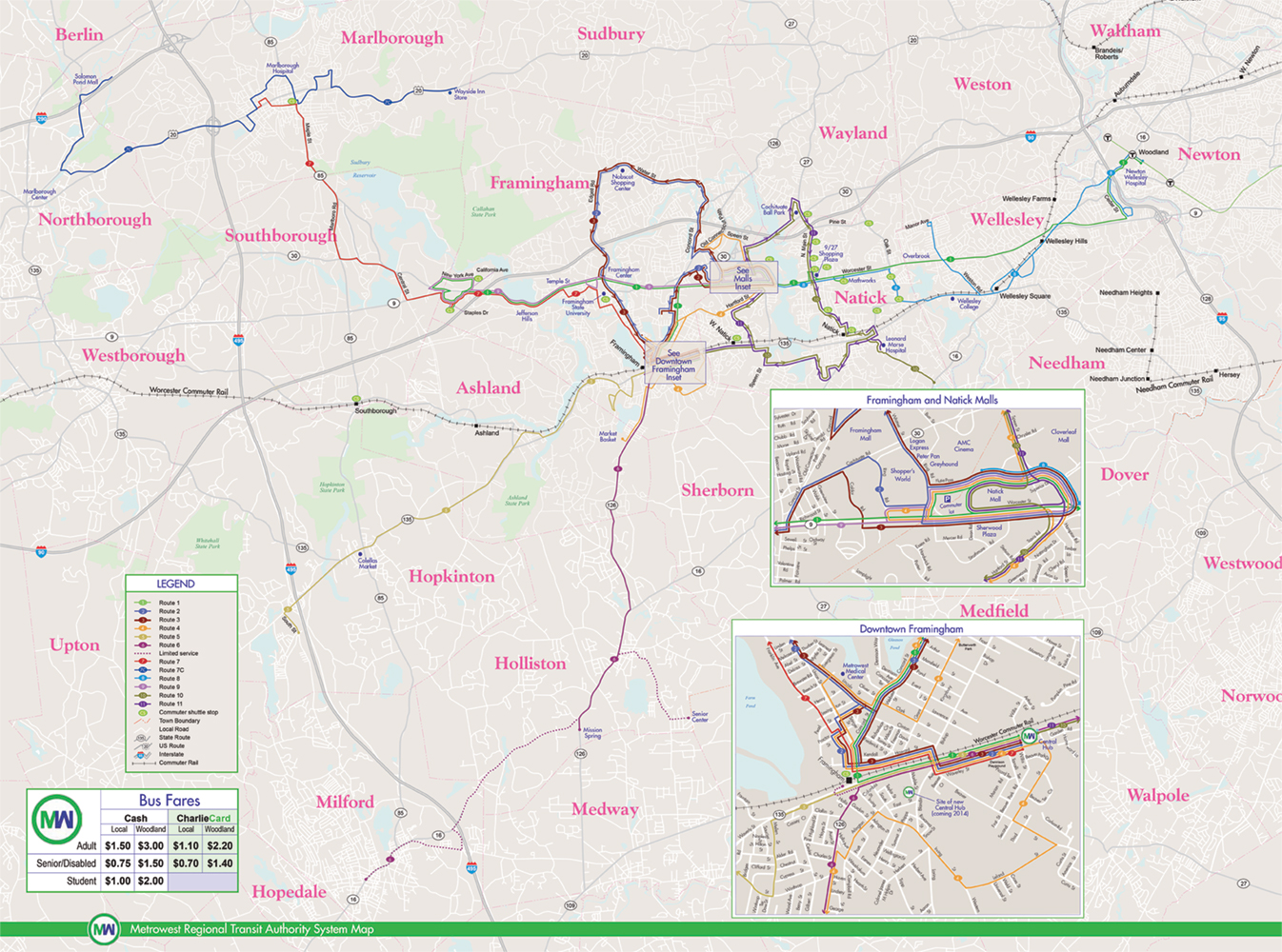Click the Milford town label
1282x952 pixels.
346,803
